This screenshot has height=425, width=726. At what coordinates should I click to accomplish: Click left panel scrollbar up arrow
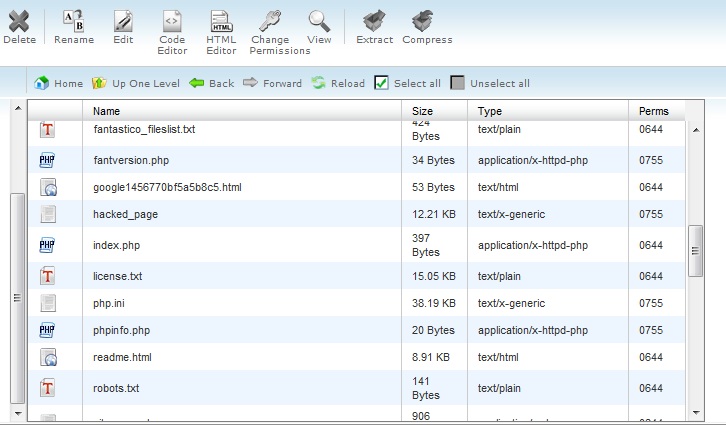point(18,108)
